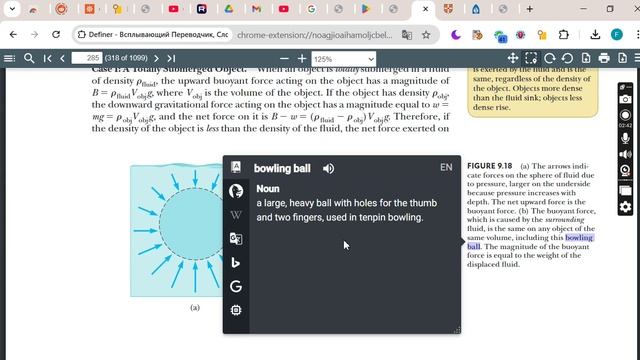The image size is (640, 360).
Task: Jump to last page of PDF
Action: click(171, 58)
